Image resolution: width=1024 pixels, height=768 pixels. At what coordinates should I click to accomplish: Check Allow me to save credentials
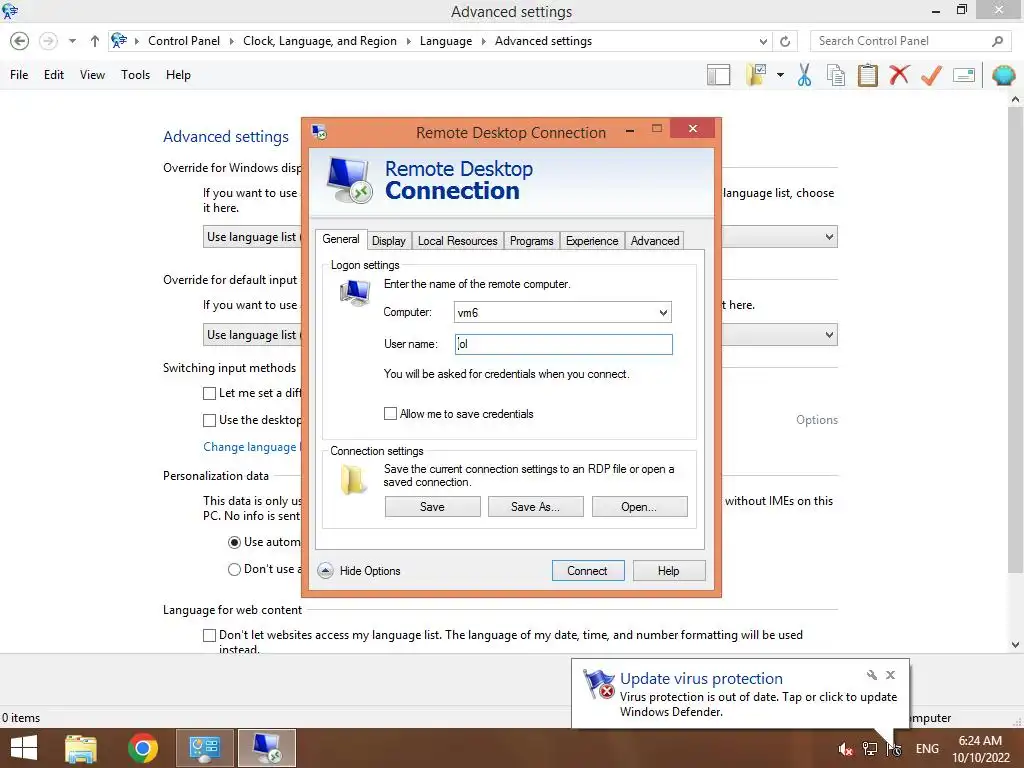(x=391, y=413)
